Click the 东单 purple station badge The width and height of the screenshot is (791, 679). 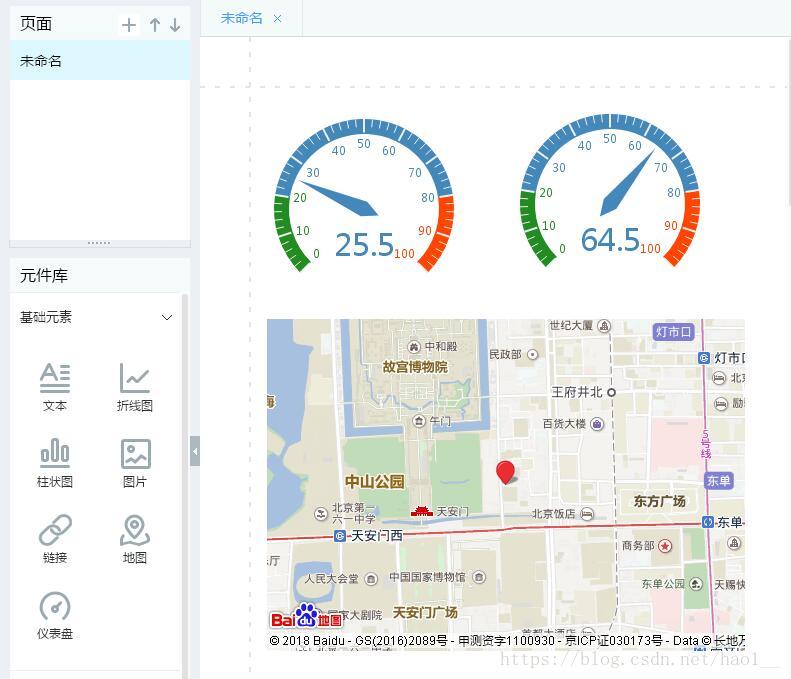pyautogui.click(x=718, y=481)
